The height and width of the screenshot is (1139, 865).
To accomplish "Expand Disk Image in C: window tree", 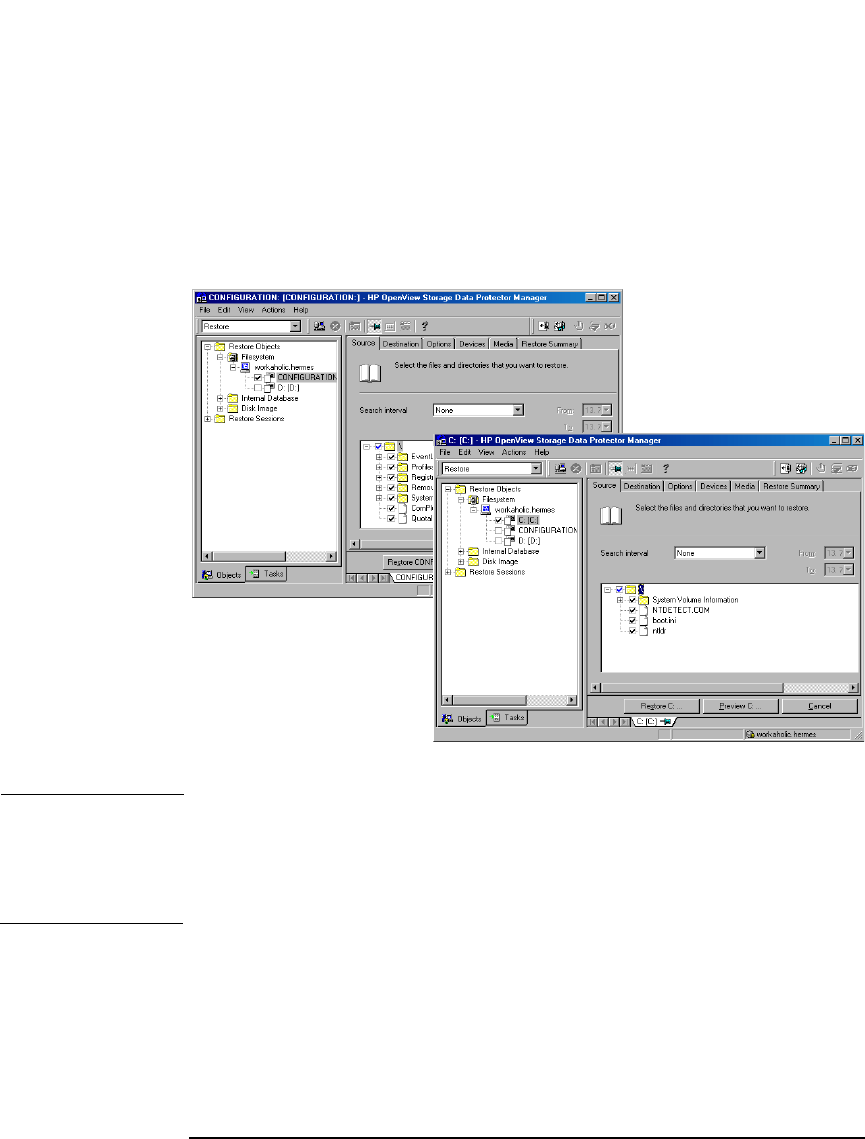I will coord(460,562).
